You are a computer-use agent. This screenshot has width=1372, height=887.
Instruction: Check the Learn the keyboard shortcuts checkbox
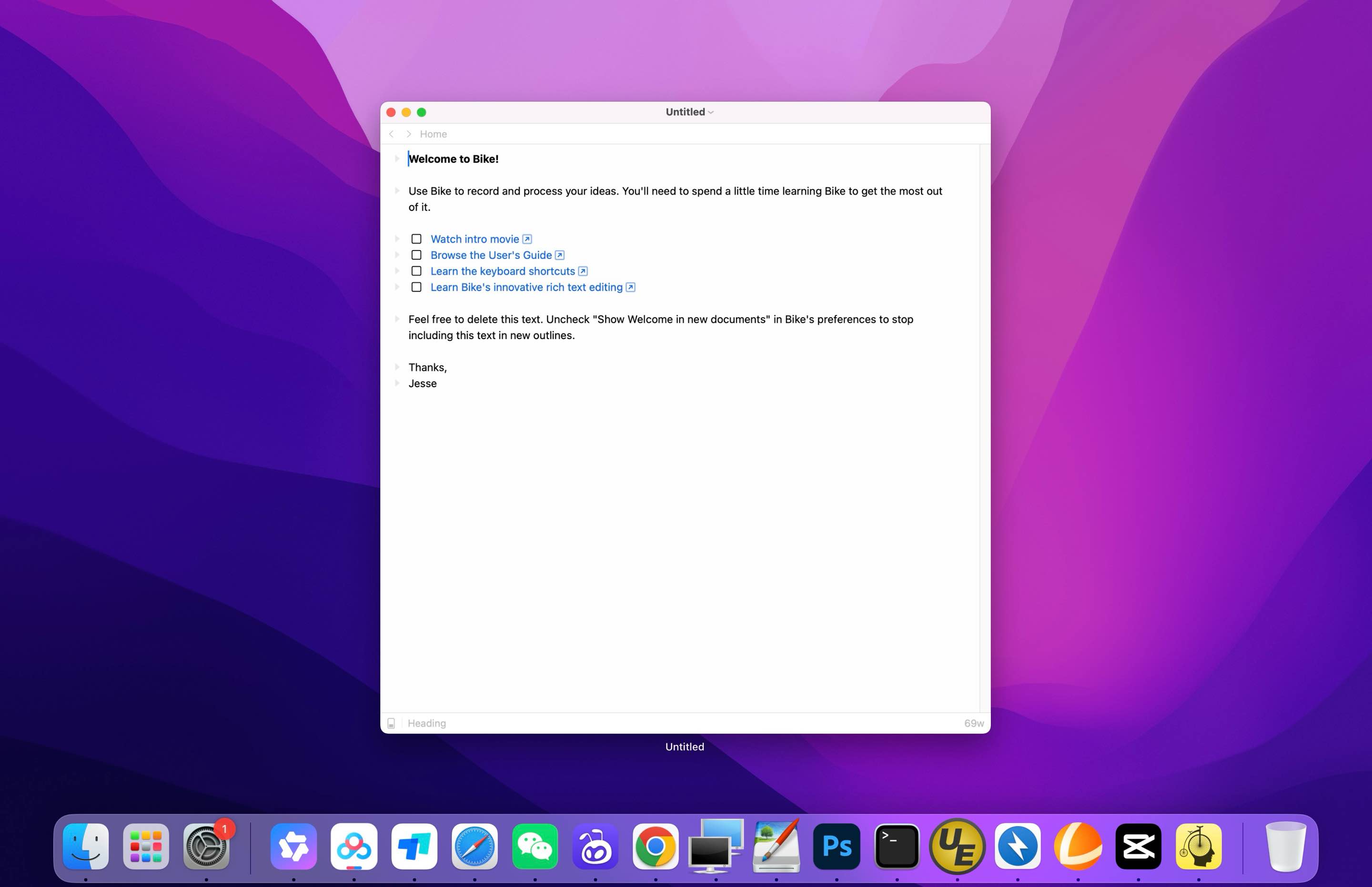[416, 271]
